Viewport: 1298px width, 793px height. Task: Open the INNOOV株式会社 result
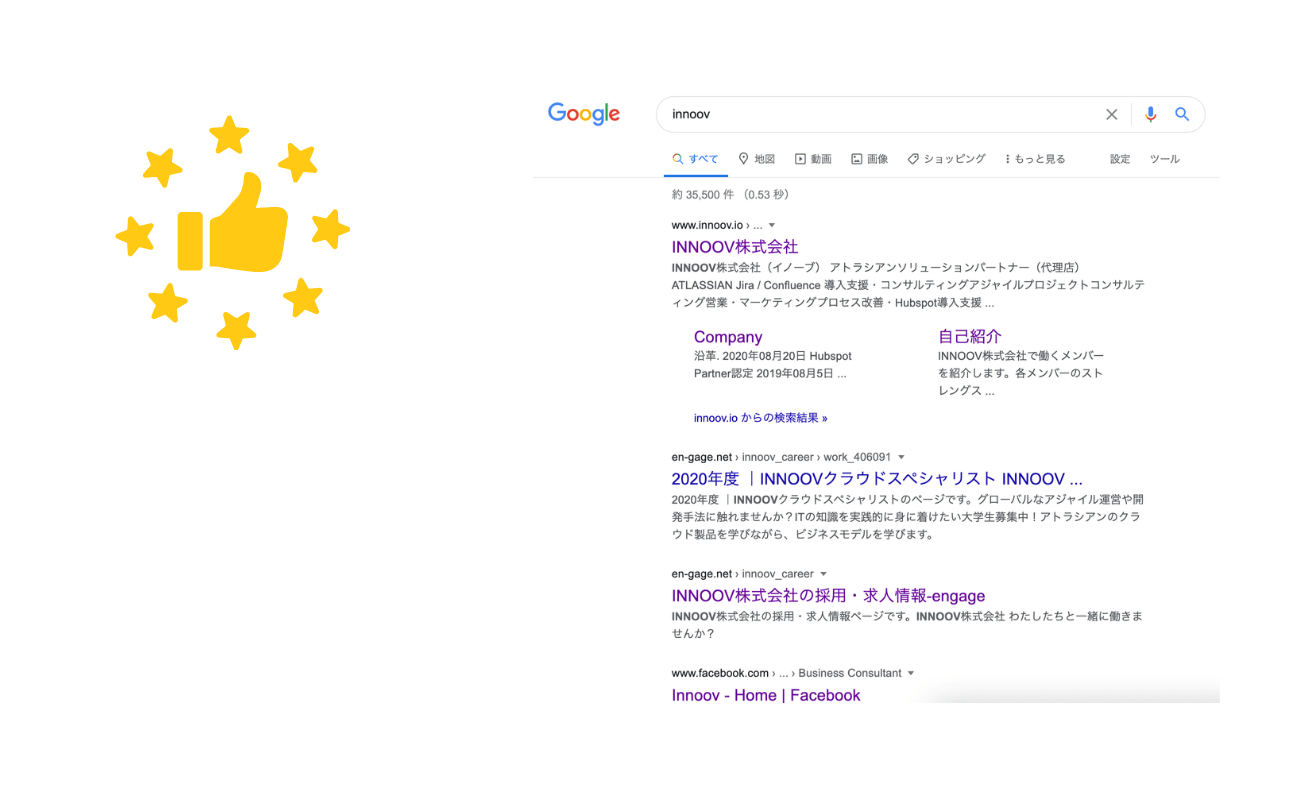(735, 246)
